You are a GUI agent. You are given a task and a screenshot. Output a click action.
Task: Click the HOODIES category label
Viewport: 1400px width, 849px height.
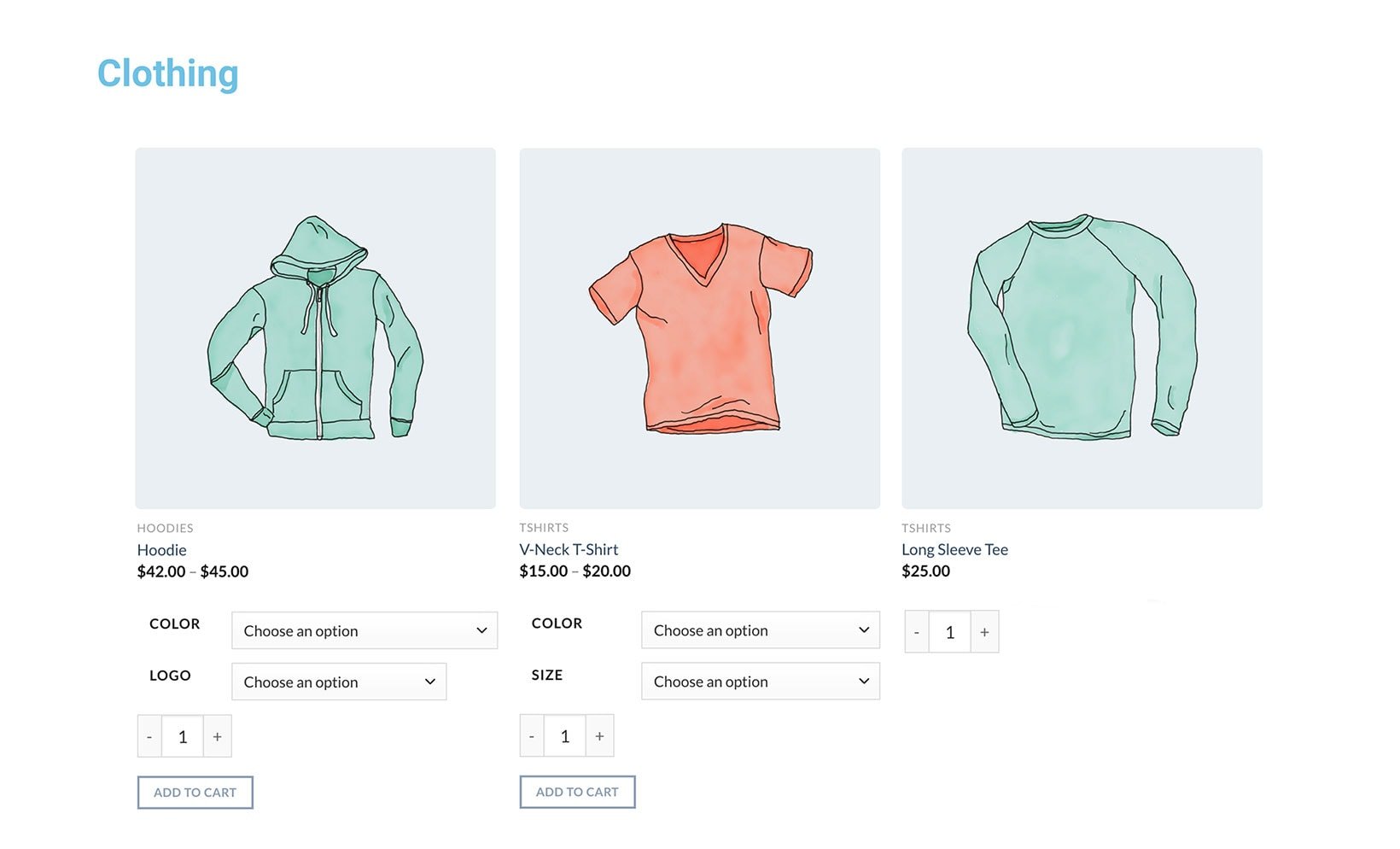(166, 528)
